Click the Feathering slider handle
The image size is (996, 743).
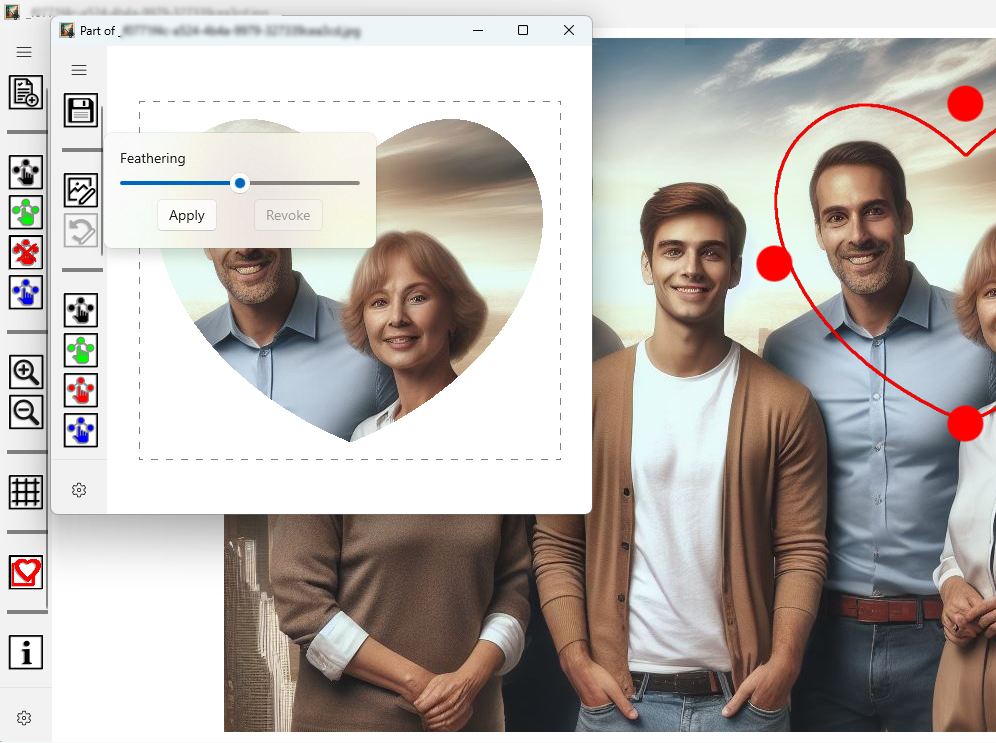[x=239, y=183]
